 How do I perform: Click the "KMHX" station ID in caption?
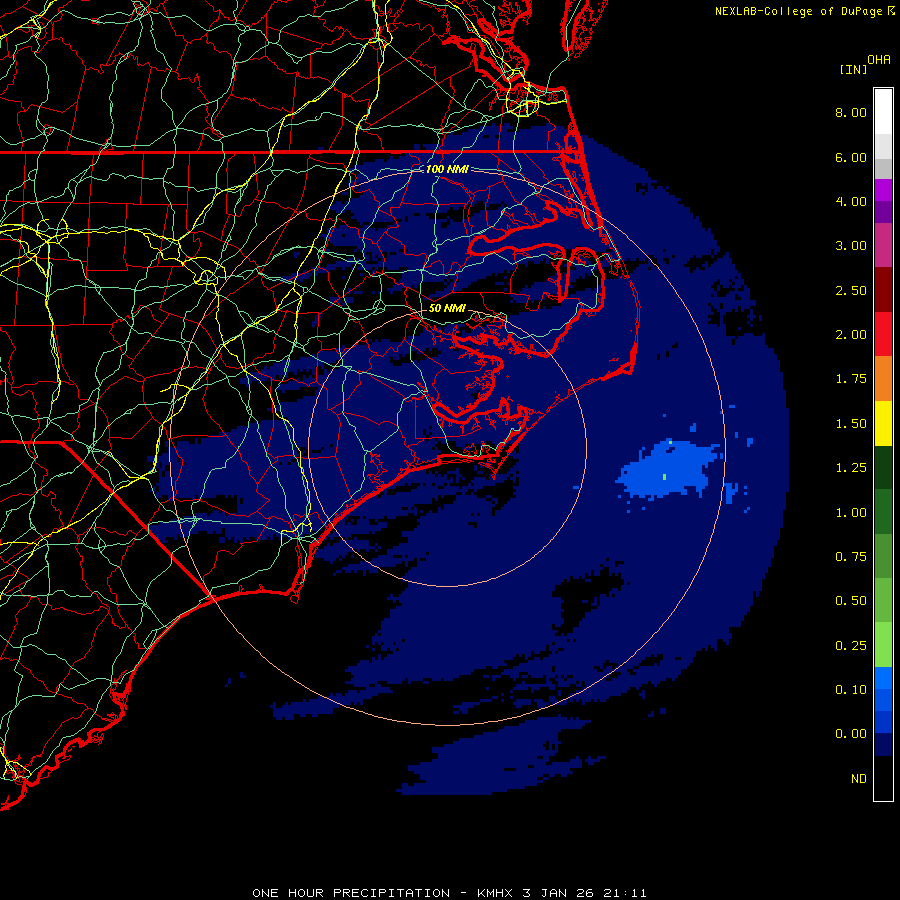[495, 893]
